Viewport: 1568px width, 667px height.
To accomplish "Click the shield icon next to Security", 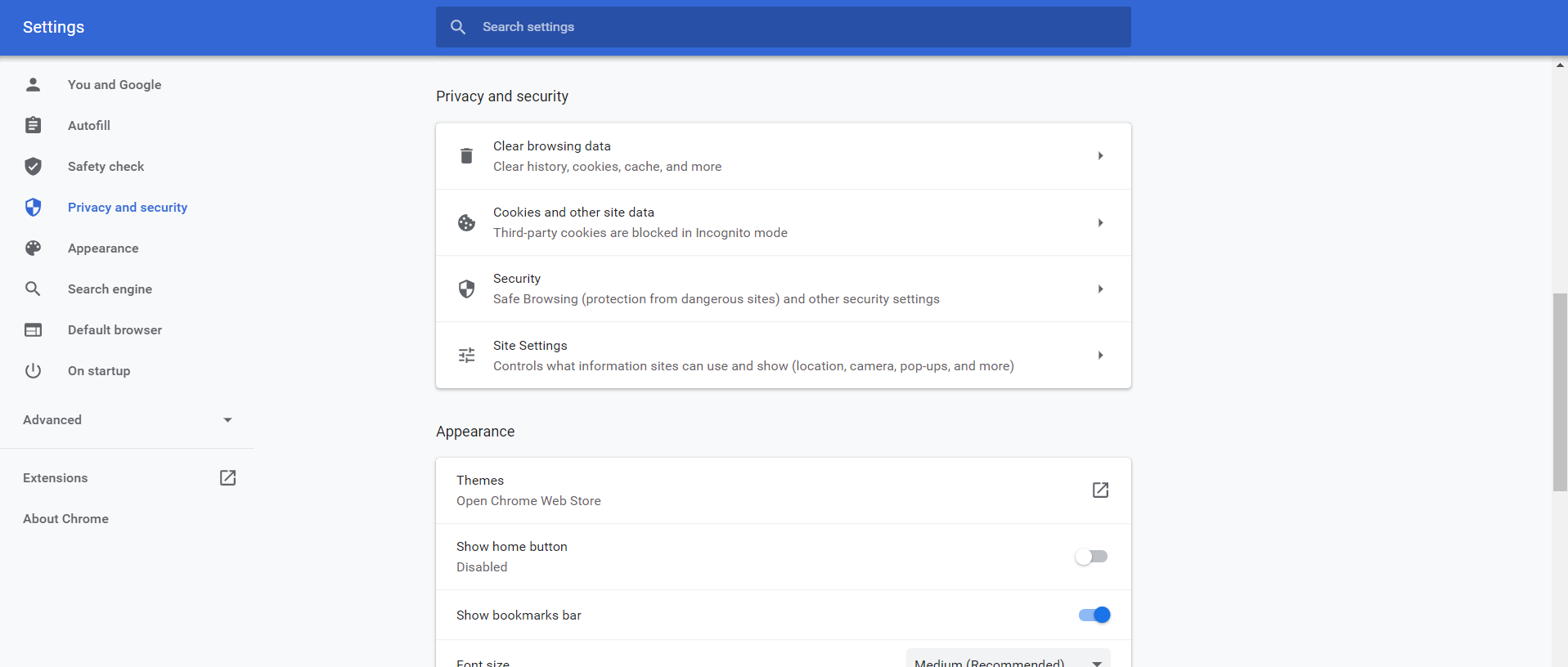I will click(x=466, y=289).
